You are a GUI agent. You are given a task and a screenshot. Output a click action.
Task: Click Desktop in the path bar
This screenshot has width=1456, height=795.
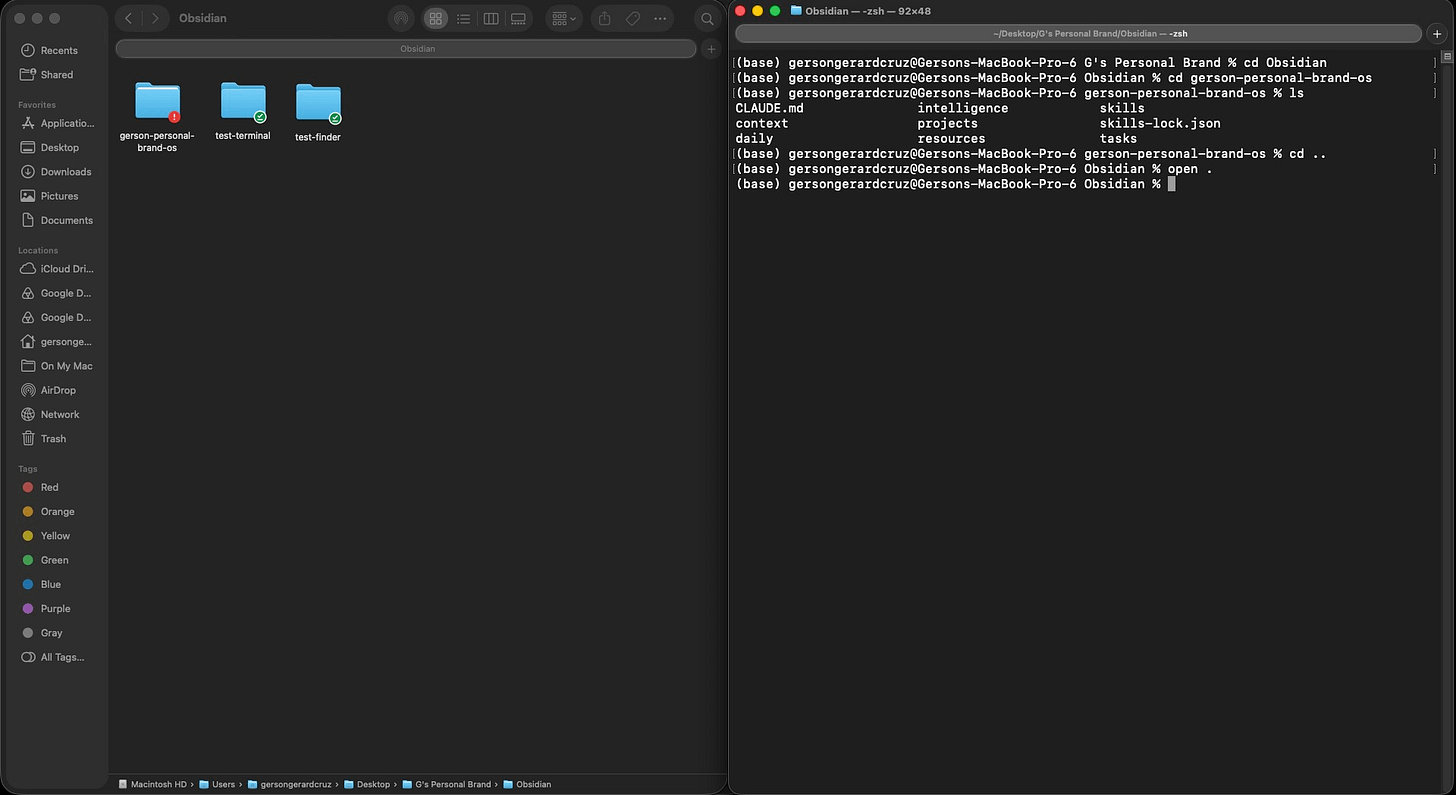(367, 784)
